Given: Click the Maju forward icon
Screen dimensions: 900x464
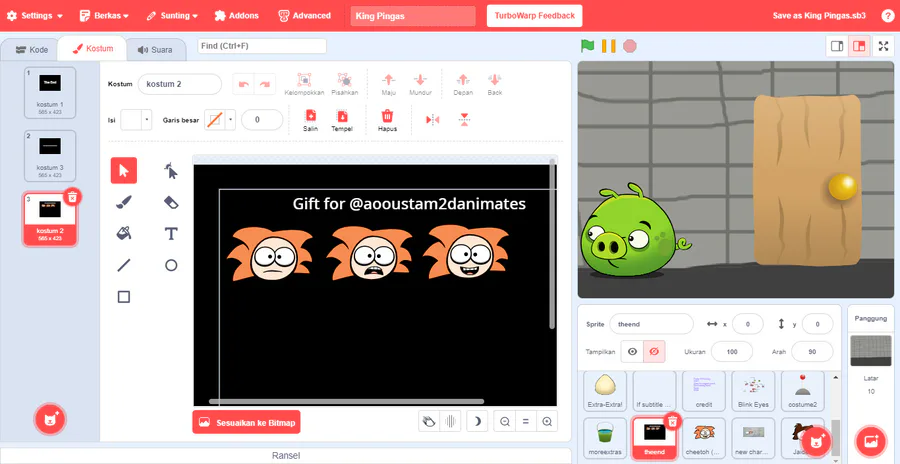Looking at the screenshot, I should tap(389, 80).
